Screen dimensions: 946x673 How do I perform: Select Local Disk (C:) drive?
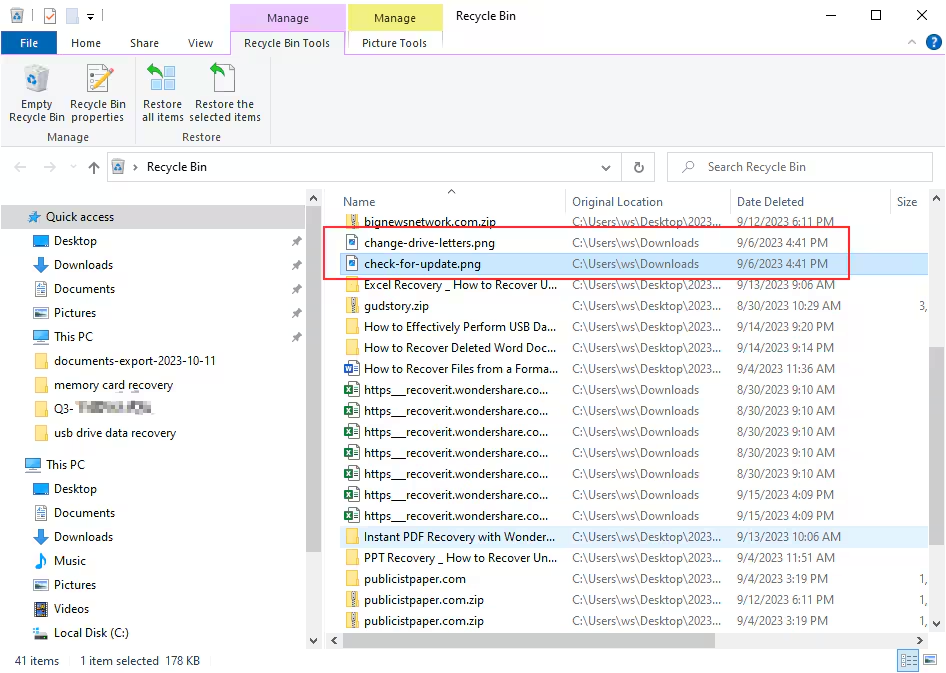click(x=90, y=633)
